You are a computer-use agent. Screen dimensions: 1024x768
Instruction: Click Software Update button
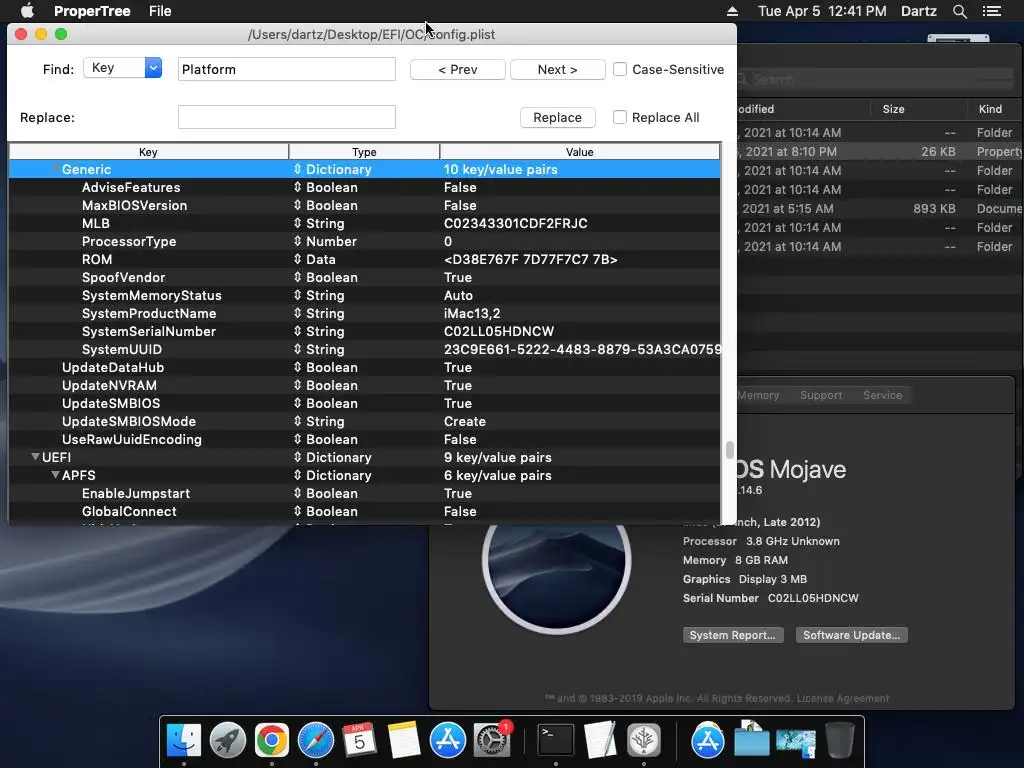click(x=852, y=635)
